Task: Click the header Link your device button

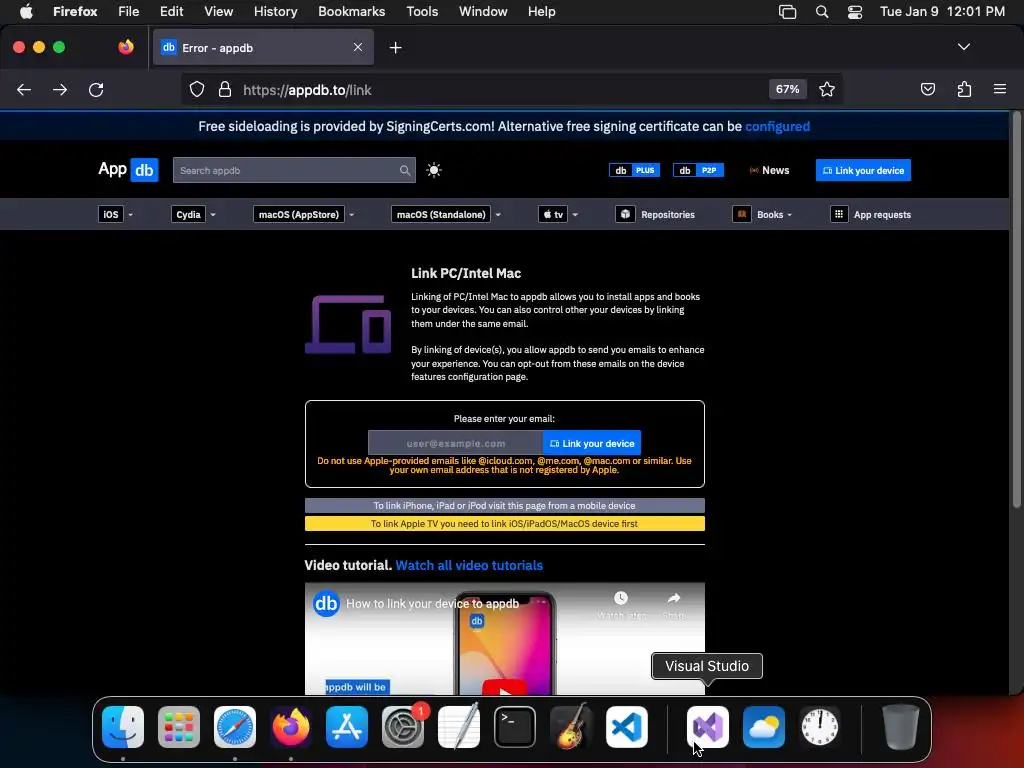Action: coord(863,170)
